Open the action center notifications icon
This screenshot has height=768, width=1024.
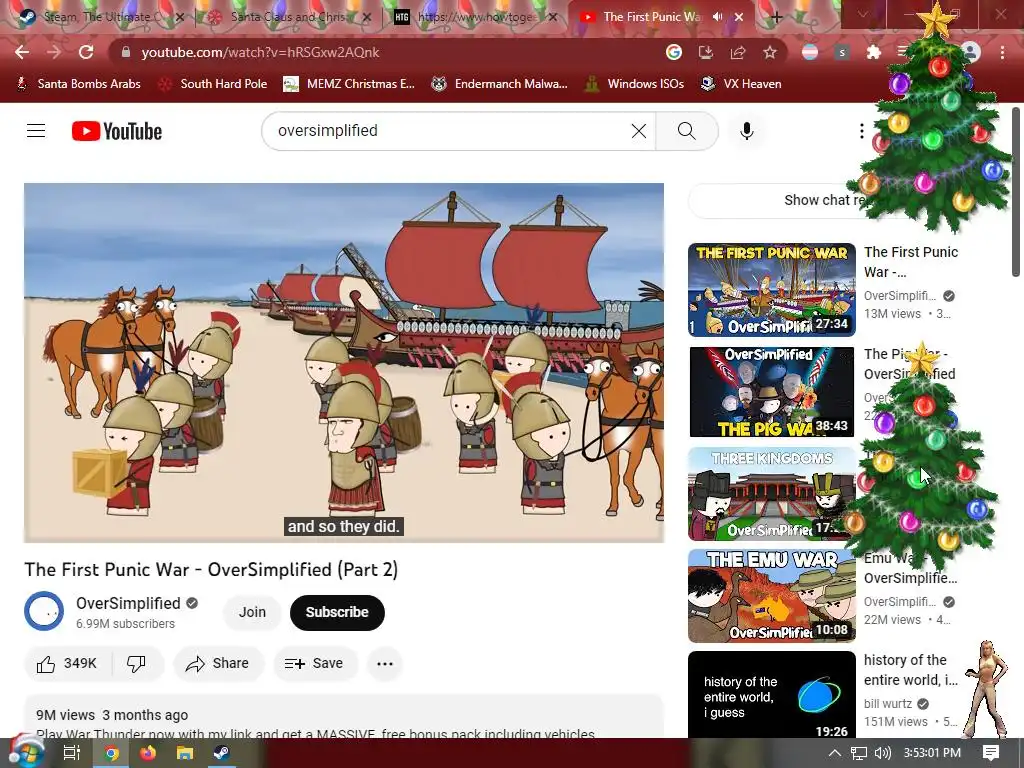pos(991,753)
